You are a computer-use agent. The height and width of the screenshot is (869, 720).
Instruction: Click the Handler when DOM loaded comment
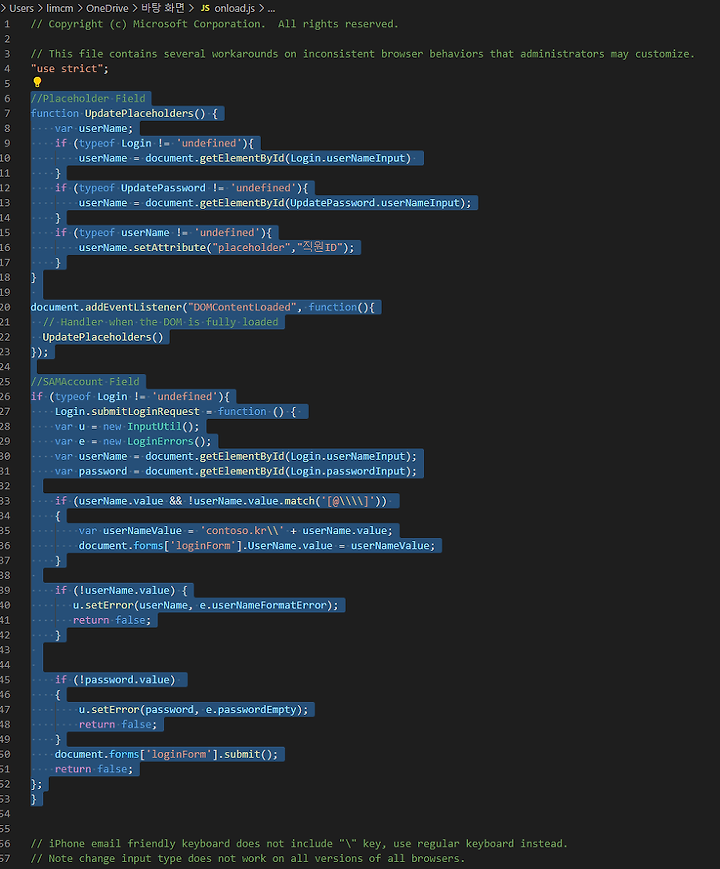[160, 322]
